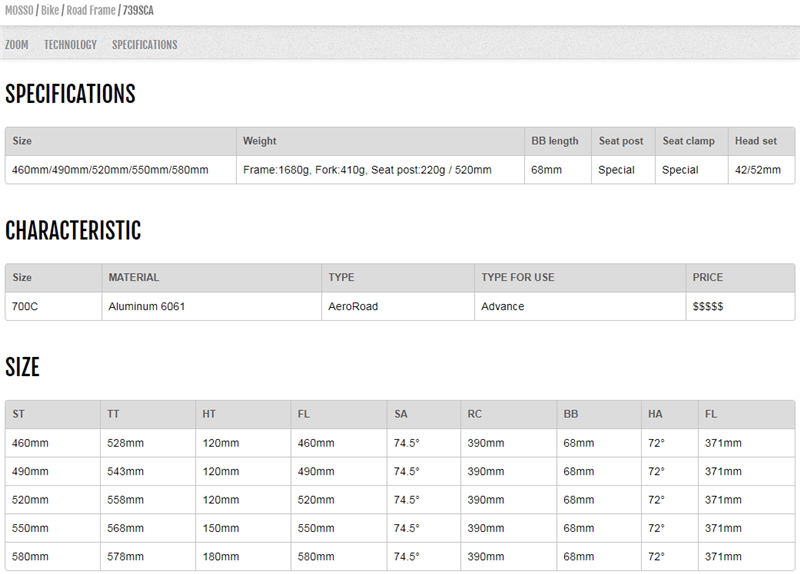
Task: Select the Head set column header
Action: pos(761,141)
